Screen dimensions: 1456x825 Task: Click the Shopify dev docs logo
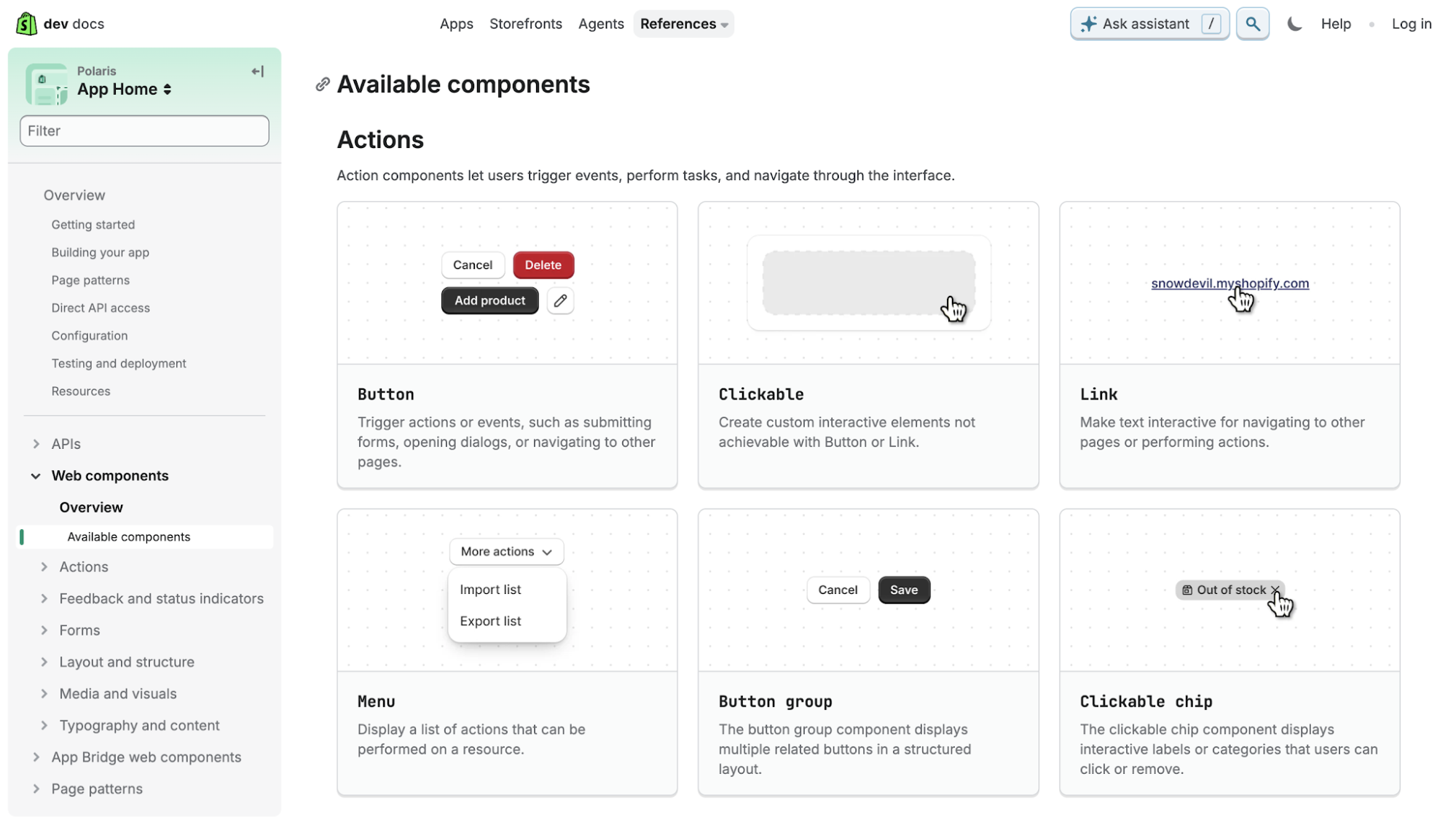(60, 23)
